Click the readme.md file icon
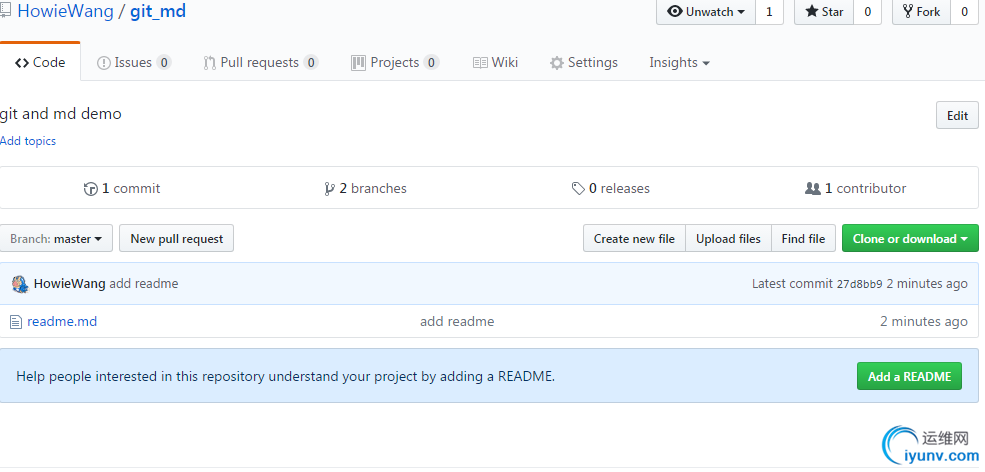 point(15,322)
